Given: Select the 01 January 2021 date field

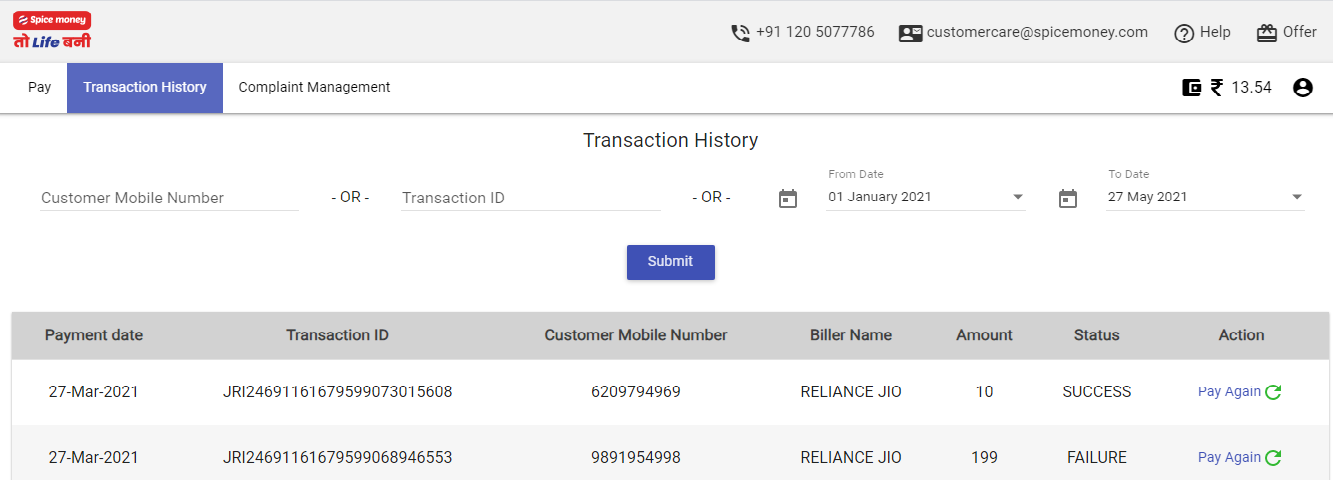Looking at the screenshot, I should [927, 197].
